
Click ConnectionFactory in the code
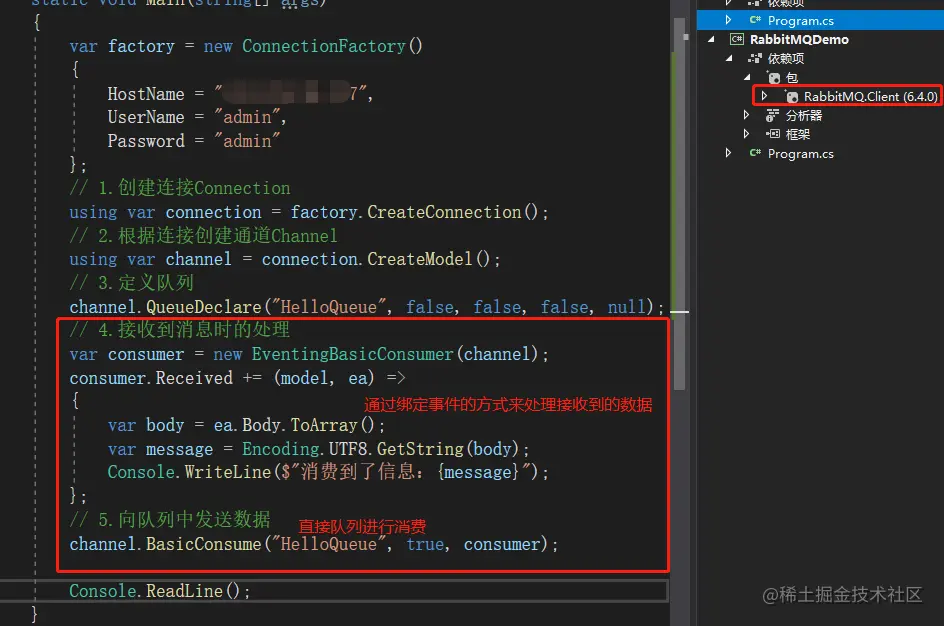tap(324, 46)
